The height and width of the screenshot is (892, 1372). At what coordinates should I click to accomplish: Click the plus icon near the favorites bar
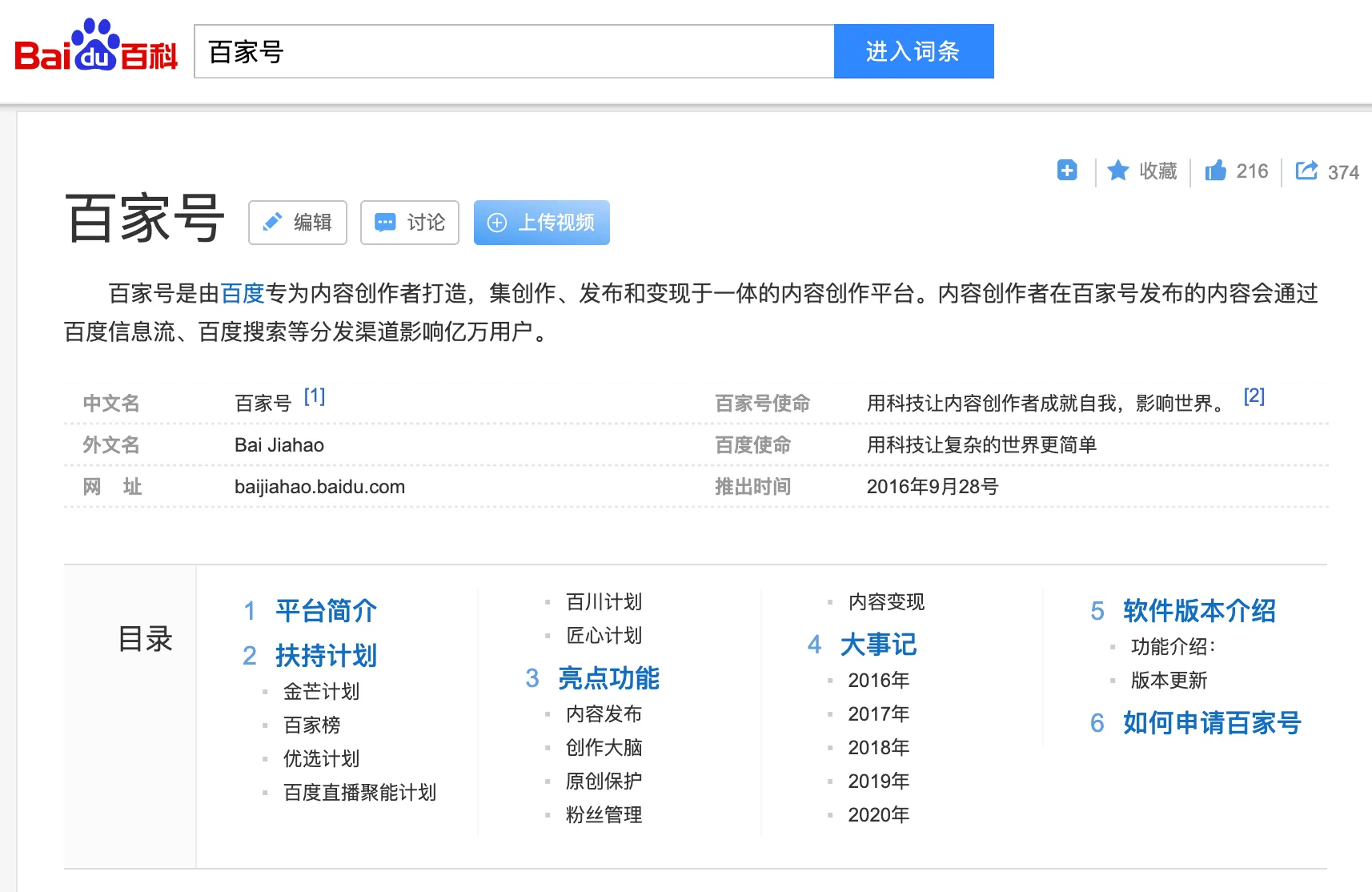tap(1066, 171)
